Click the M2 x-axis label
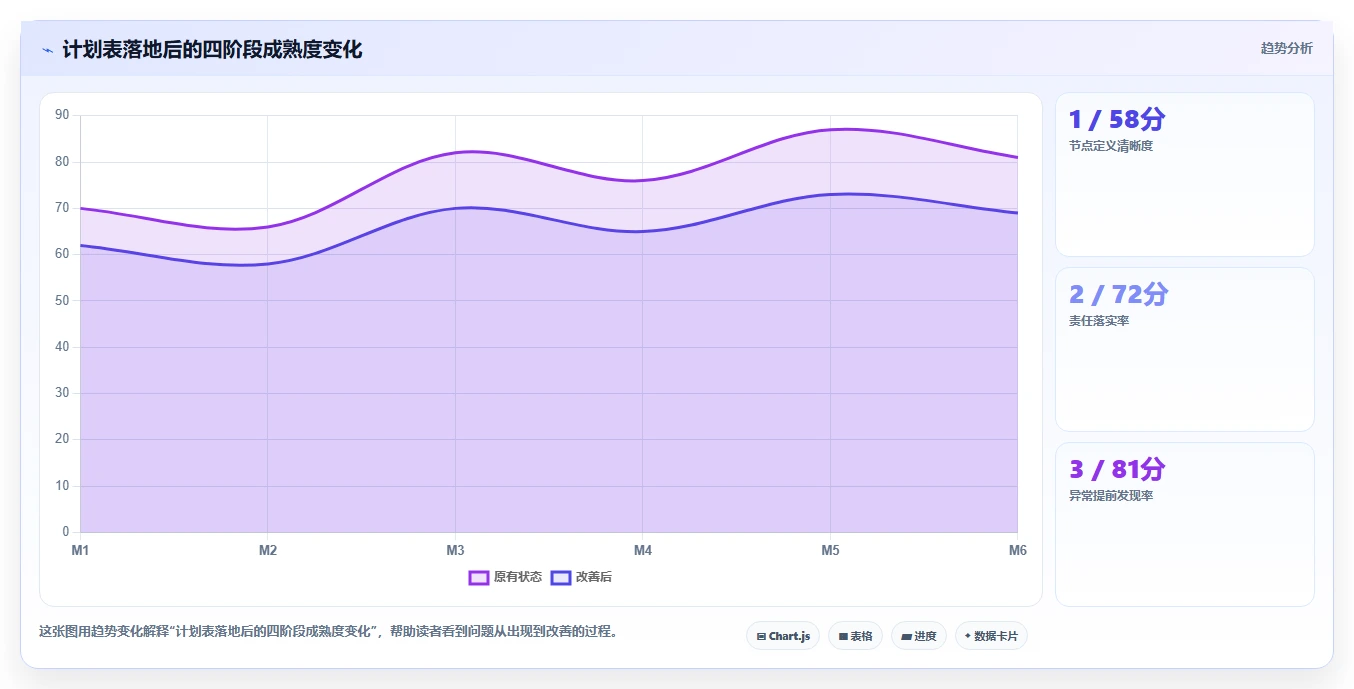This screenshot has height=689, width=1354. (268, 550)
